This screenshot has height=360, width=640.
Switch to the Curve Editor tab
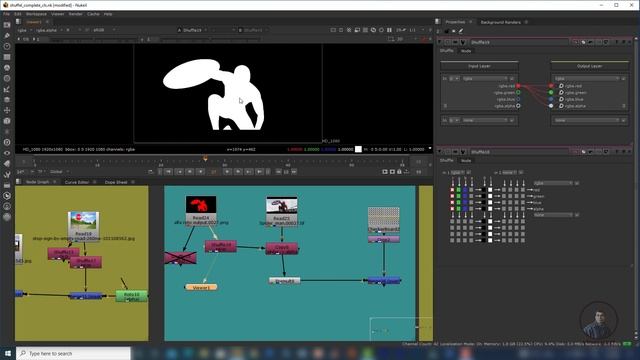(x=77, y=182)
